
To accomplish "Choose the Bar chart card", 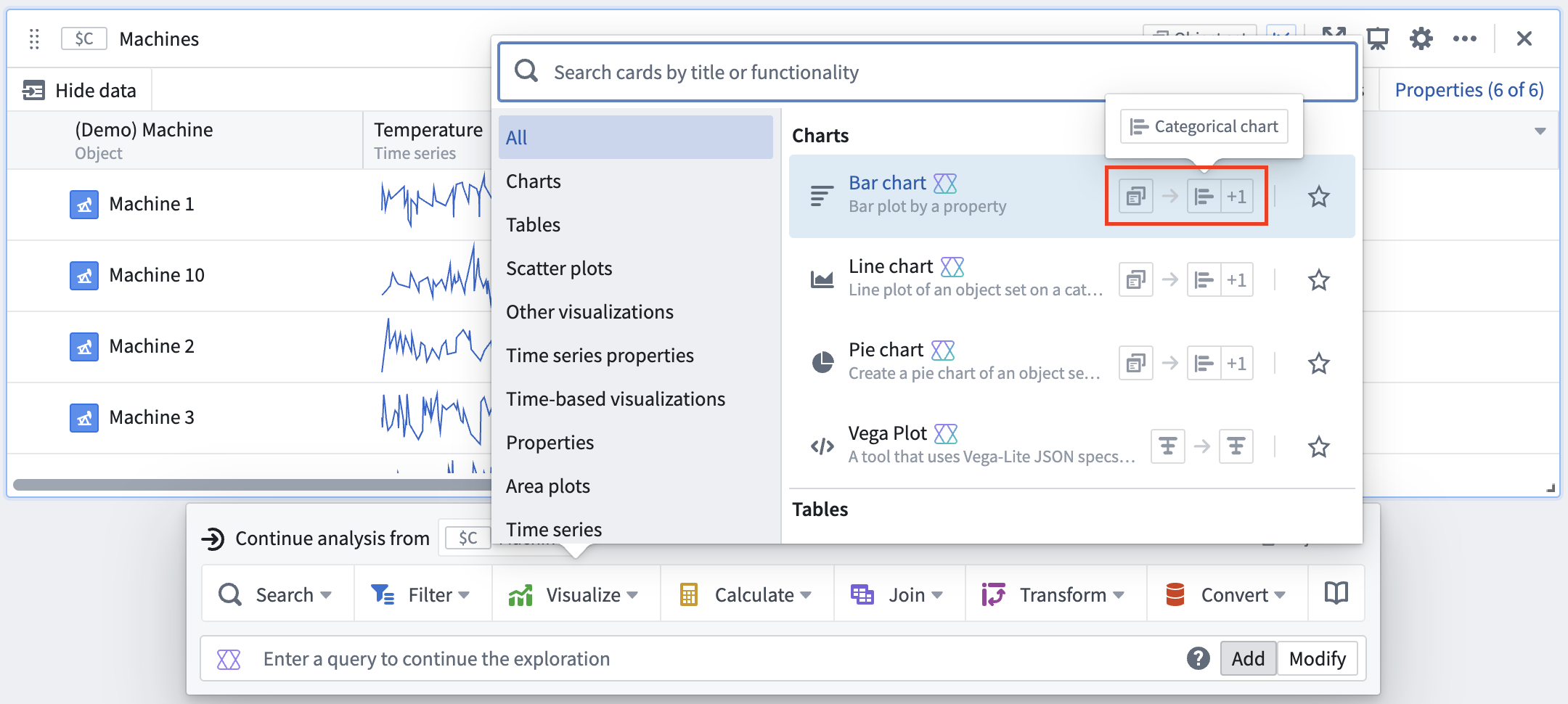I will point(1071,196).
